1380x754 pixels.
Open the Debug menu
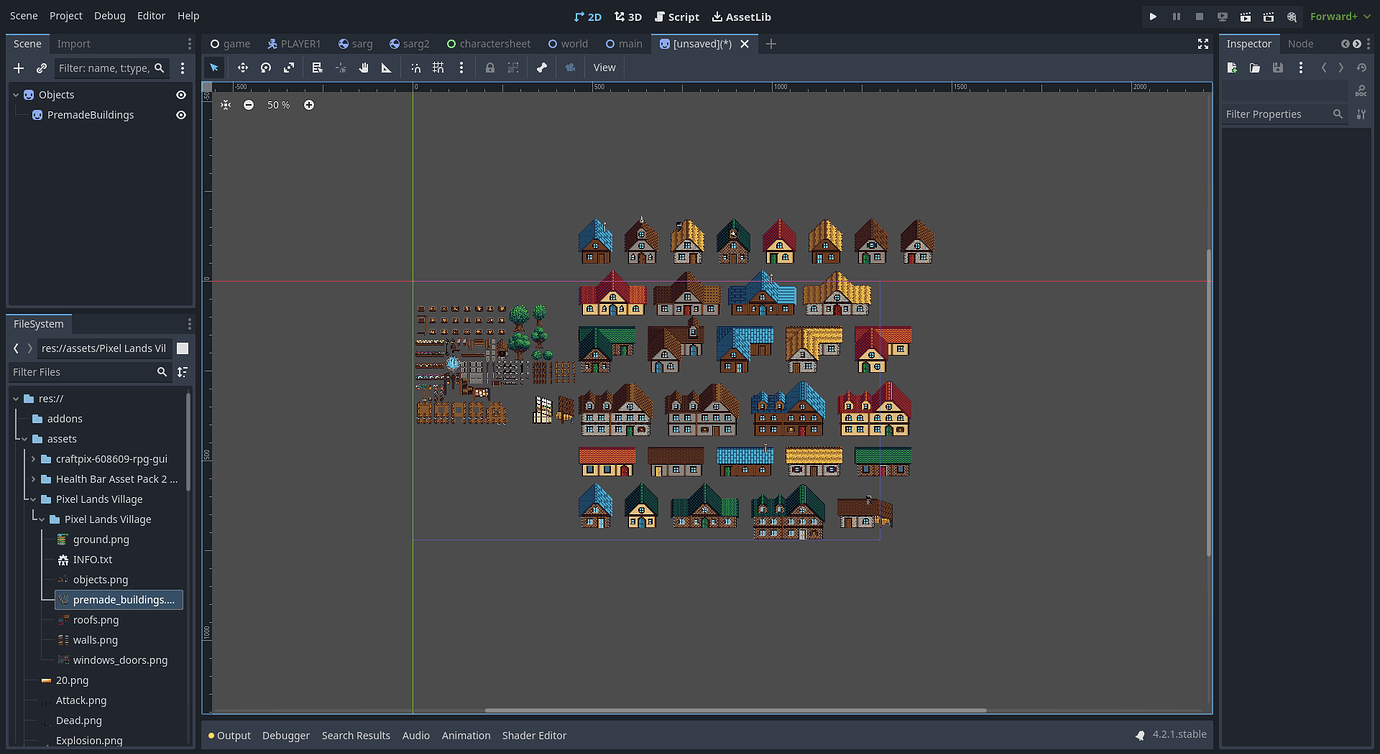[x=109, y=16]
